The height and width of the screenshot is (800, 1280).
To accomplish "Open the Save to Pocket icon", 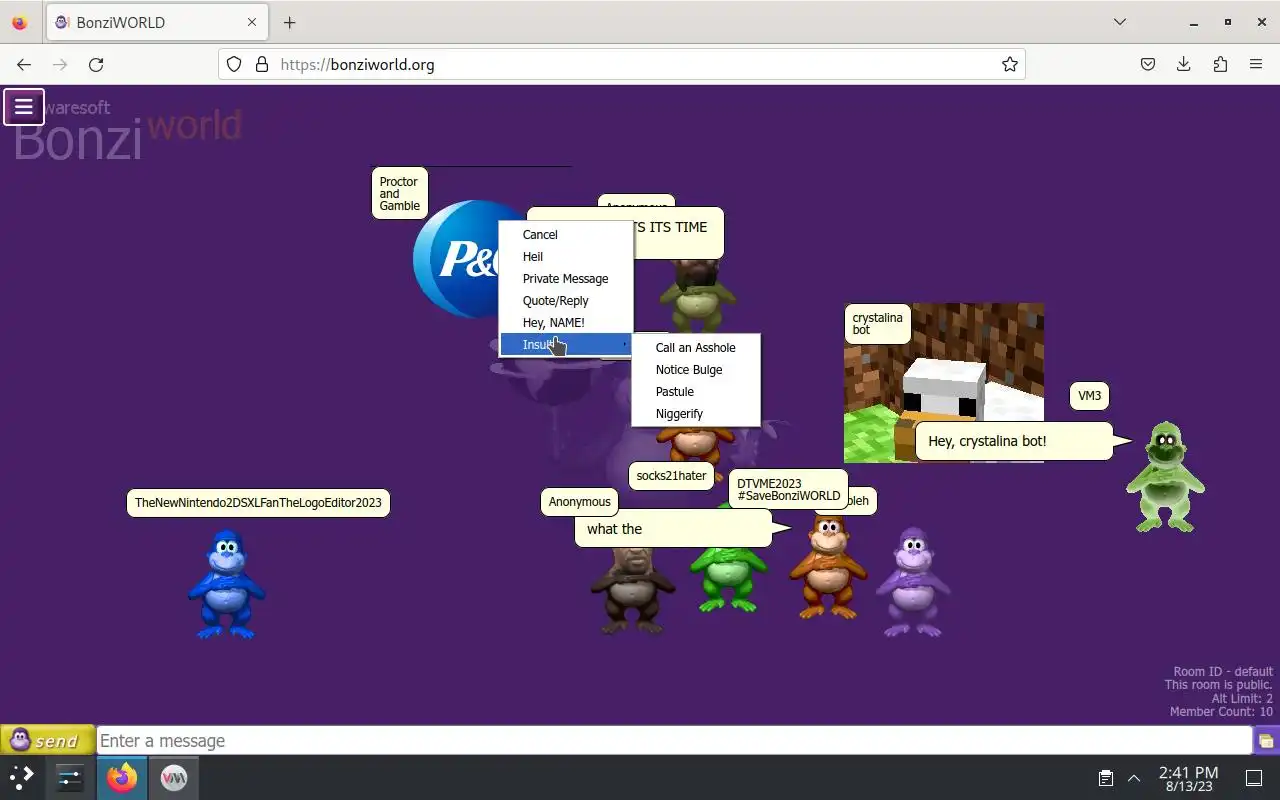I will coord(1148,64).
